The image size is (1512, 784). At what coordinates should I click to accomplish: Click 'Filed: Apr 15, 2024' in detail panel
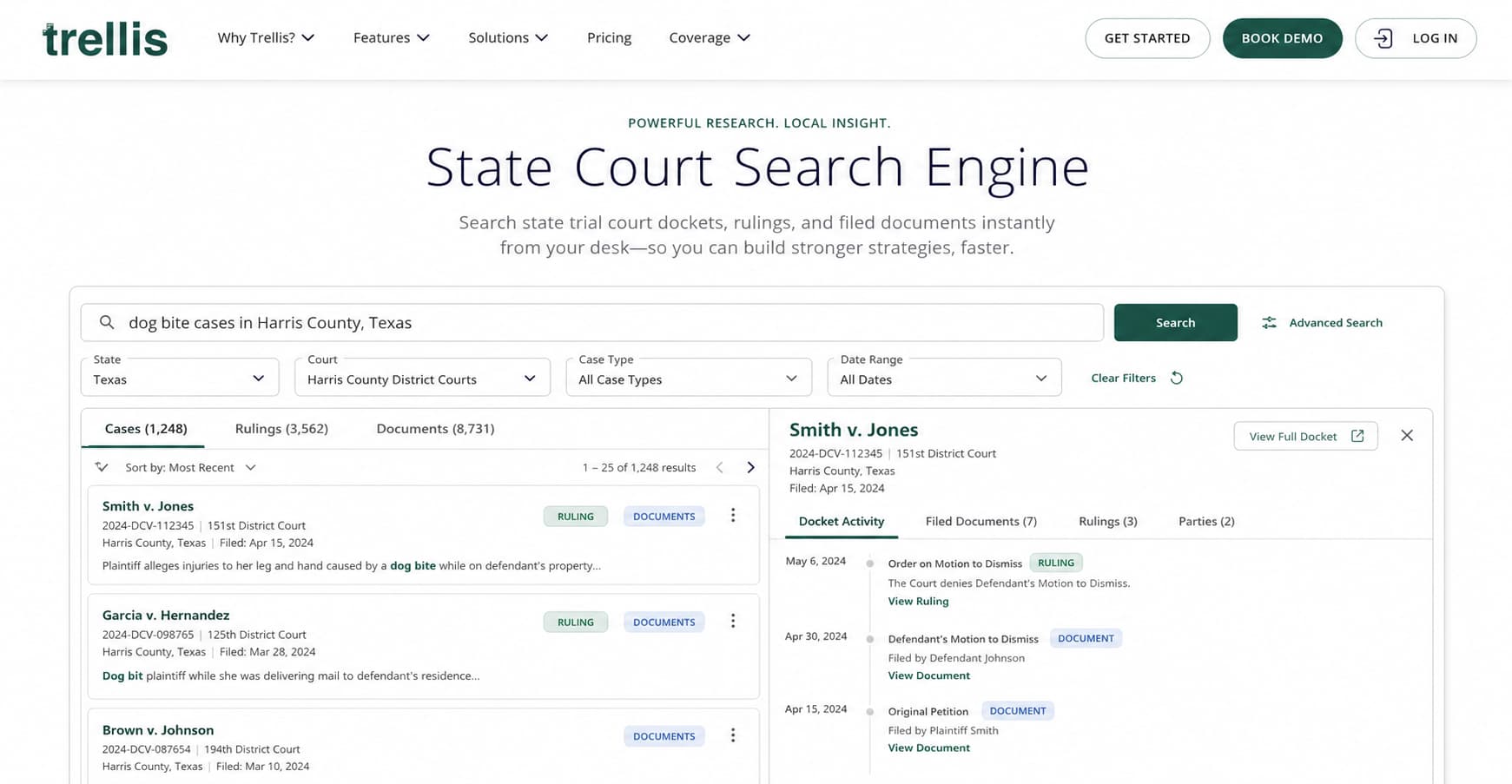(x=837, y=488)
